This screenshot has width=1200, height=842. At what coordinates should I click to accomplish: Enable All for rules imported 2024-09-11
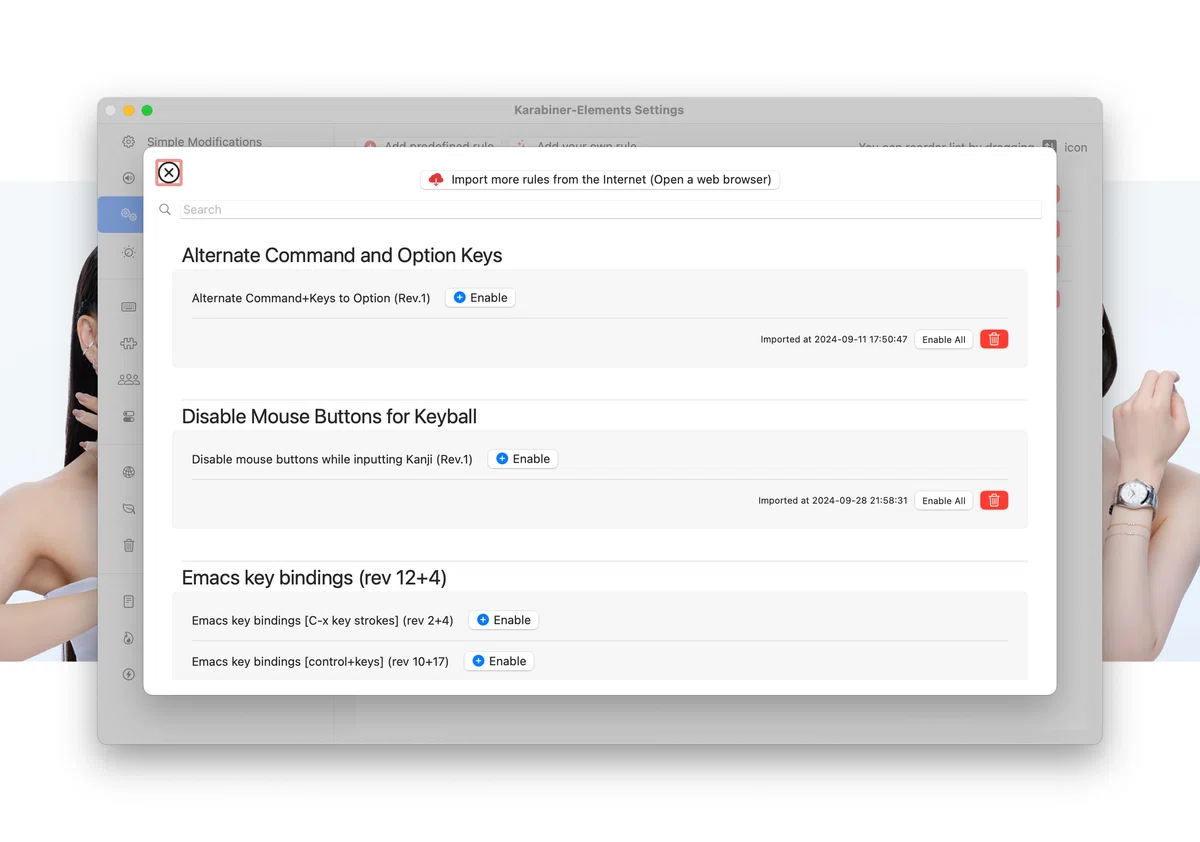[944, 340]
